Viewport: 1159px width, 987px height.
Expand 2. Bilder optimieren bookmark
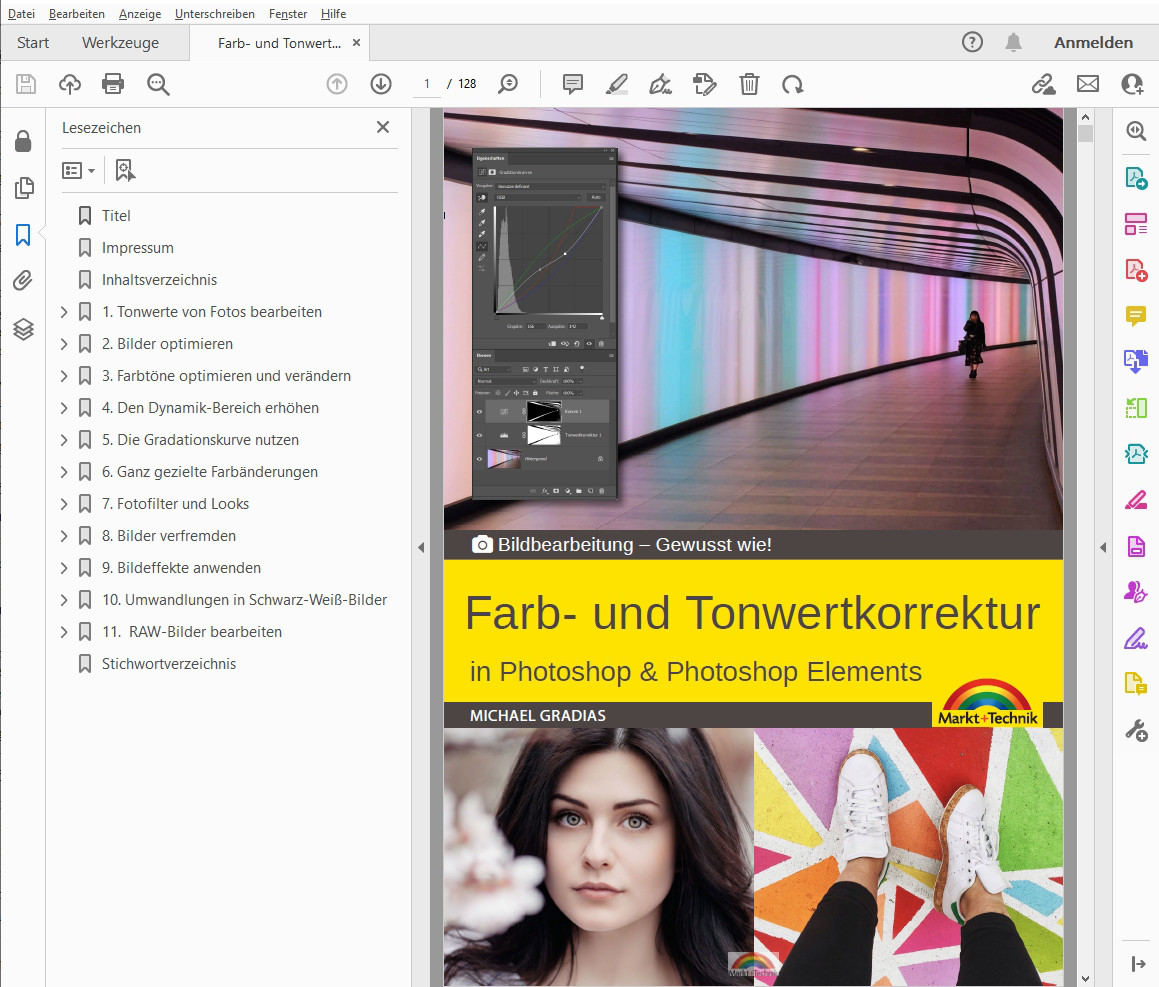(64, 344)
